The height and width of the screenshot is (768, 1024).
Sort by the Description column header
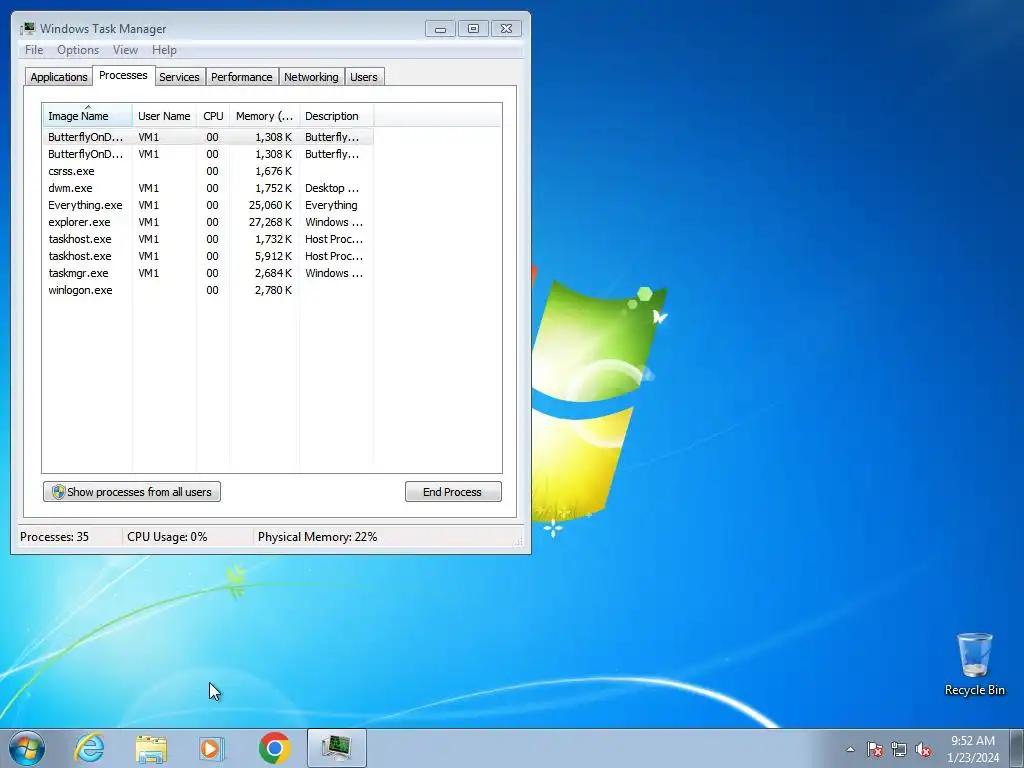click(x=336, y=116)
